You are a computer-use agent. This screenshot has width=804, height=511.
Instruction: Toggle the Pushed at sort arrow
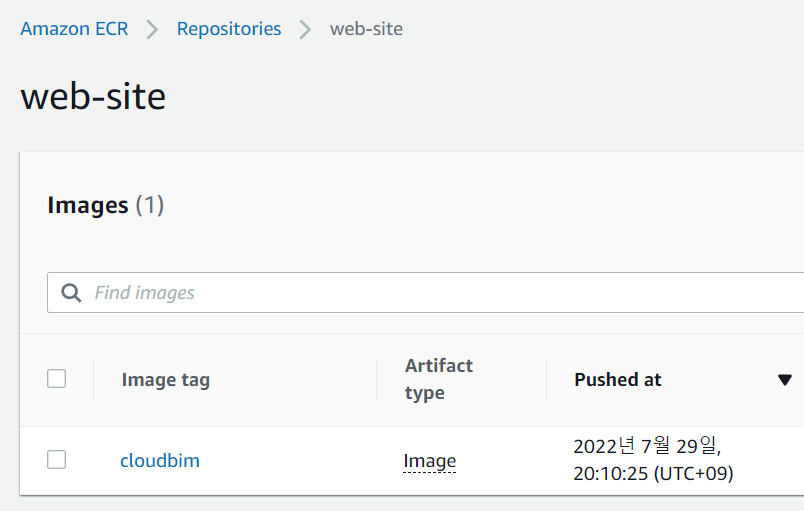[785, 380]
